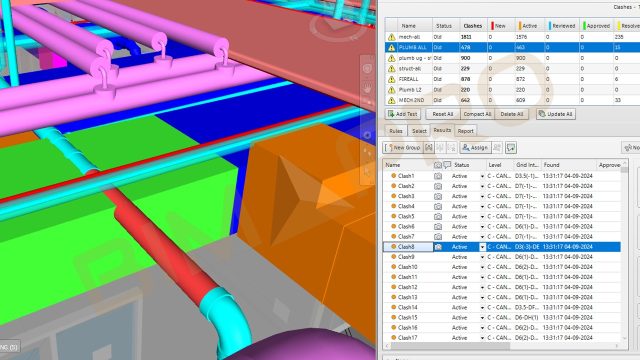Open the Status dropdown for Clash3
This screenshot has height=360, width=640.
482,196
